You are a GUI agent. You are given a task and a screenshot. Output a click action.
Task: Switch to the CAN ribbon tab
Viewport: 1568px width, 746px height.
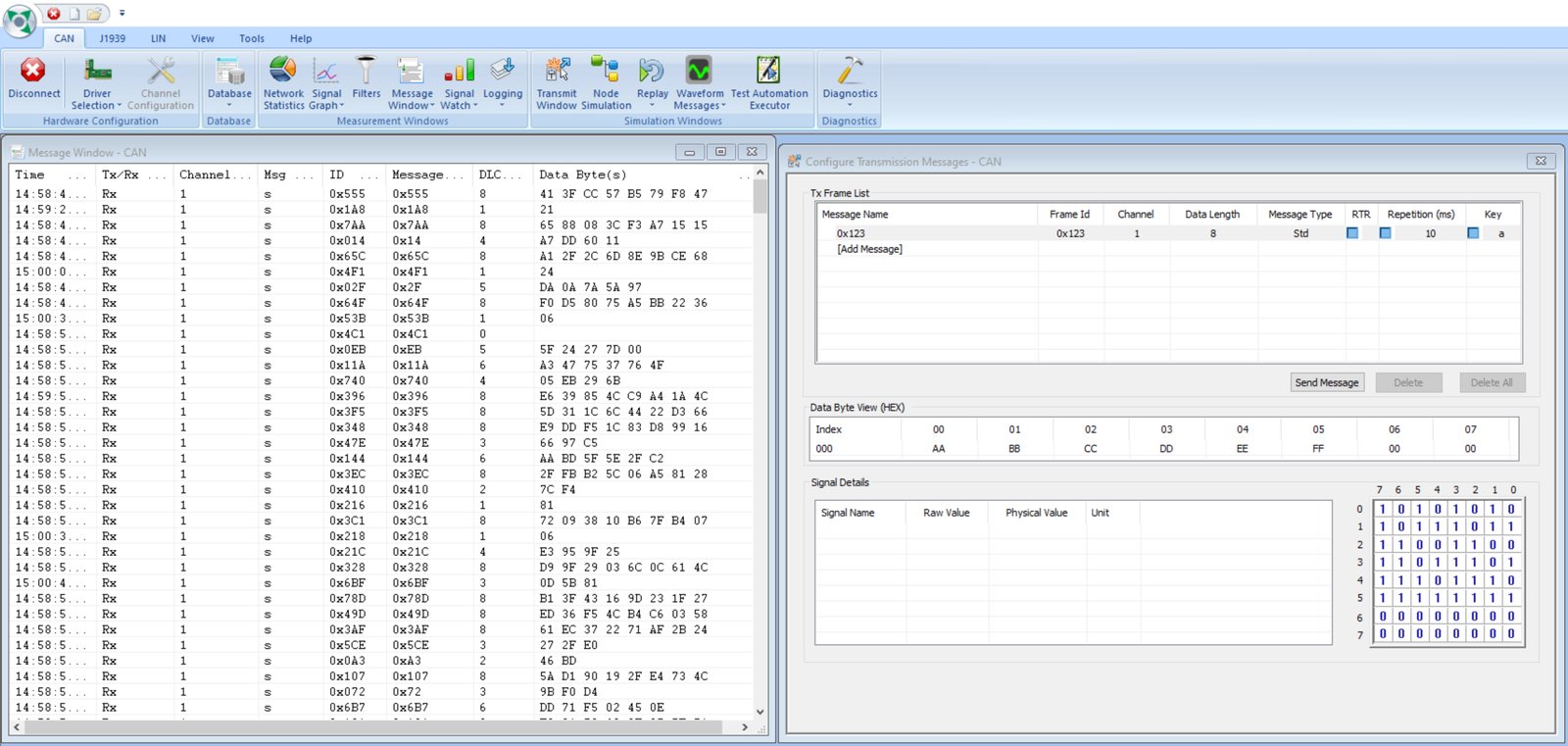[x=64, y=38]
